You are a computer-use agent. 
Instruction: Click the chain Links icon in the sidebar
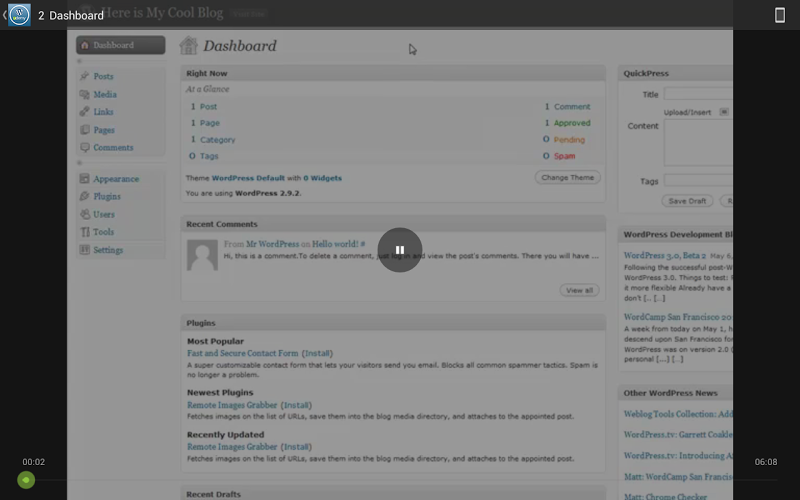tap(85, 112)
